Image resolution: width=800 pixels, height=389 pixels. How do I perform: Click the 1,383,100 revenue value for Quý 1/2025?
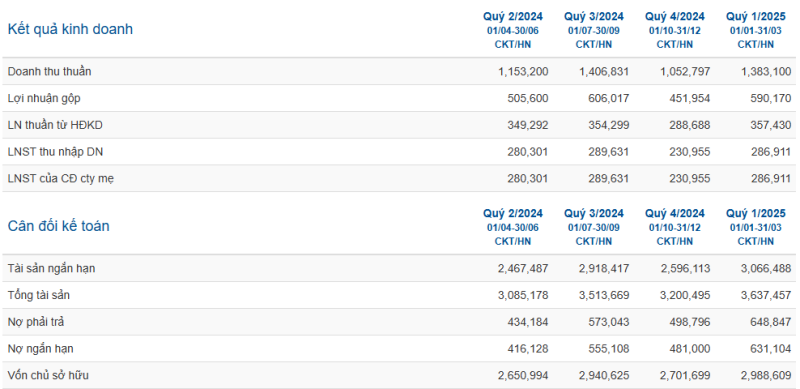coord(766,71)
